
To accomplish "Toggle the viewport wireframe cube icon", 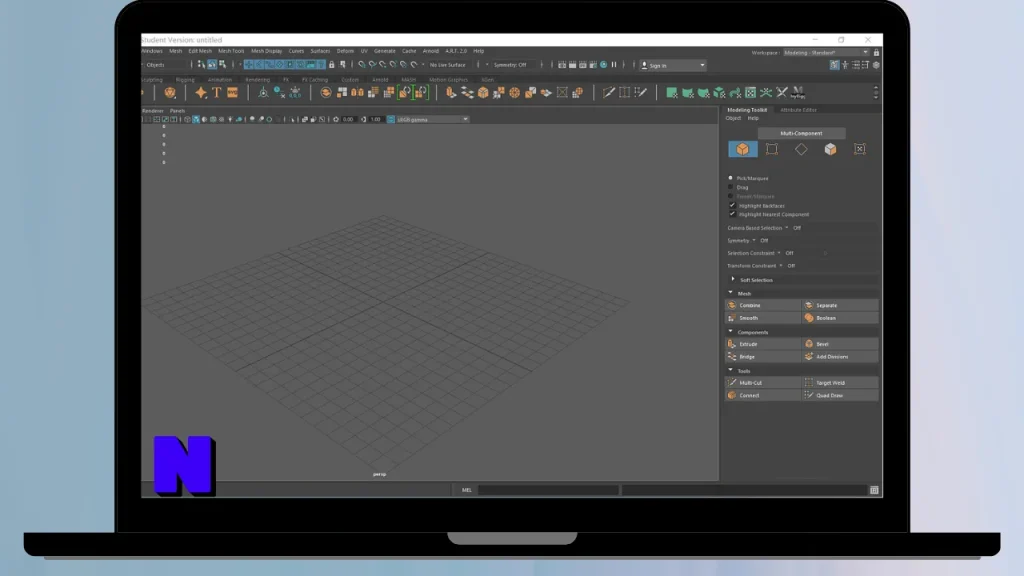I will 187,120.
